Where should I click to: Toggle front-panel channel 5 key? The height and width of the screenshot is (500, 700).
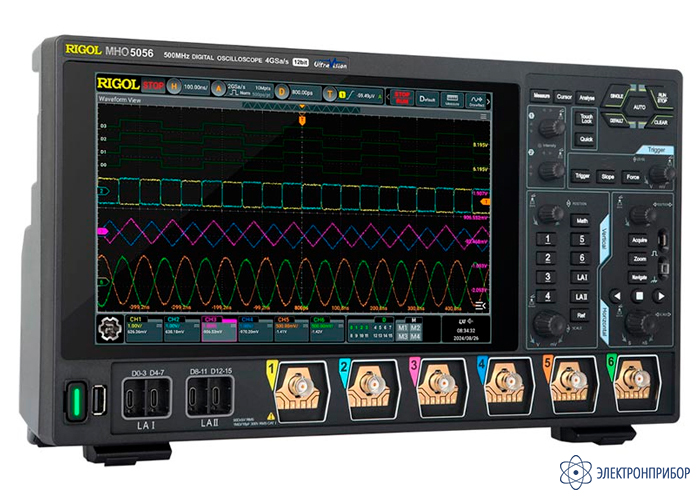coord(581,240)
